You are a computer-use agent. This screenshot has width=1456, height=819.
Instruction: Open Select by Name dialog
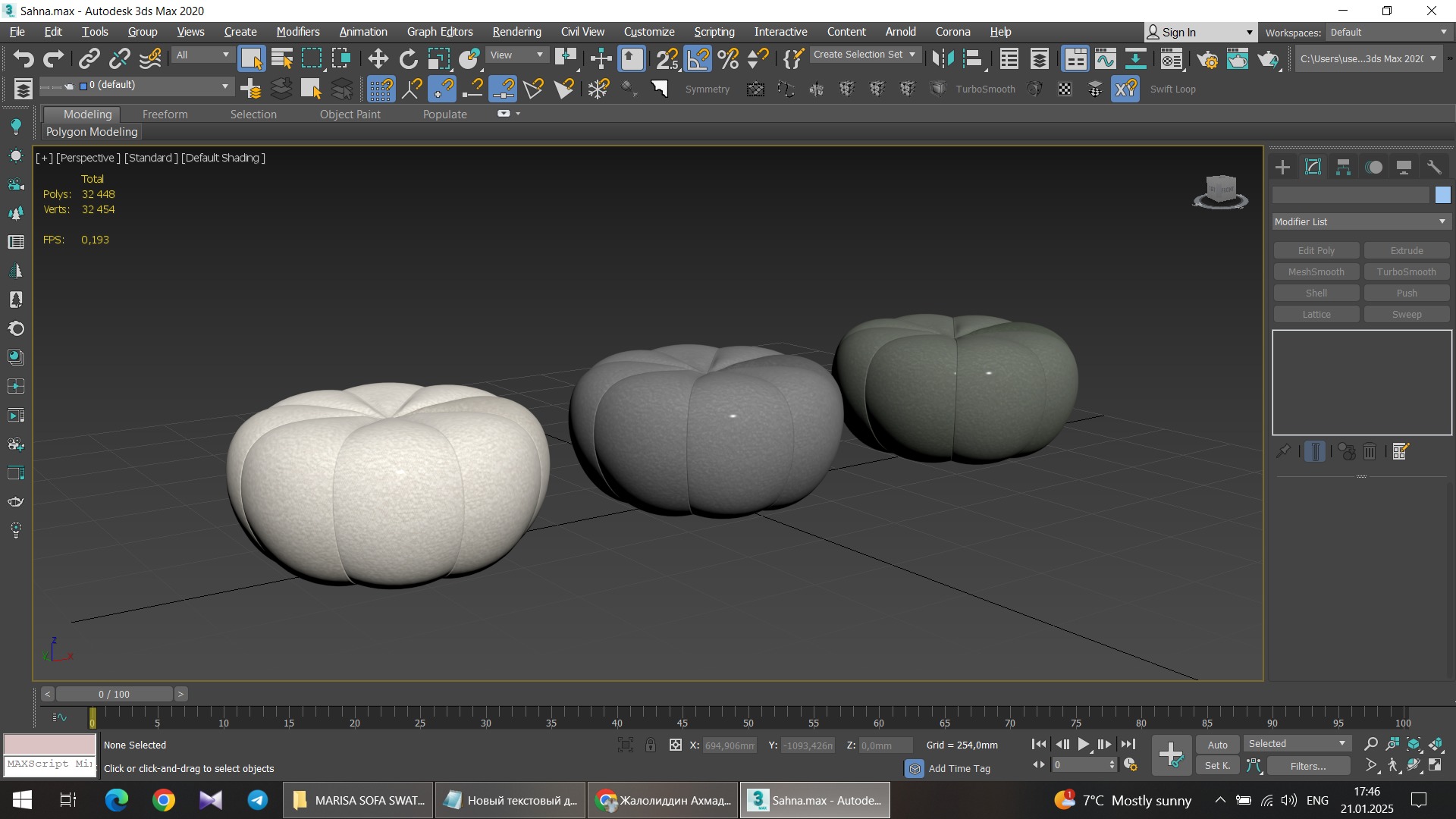282,58
